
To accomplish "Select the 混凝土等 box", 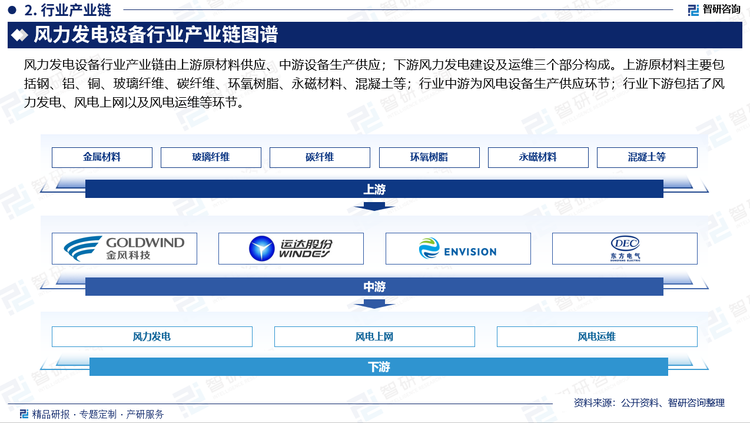I will click(647, 157).
